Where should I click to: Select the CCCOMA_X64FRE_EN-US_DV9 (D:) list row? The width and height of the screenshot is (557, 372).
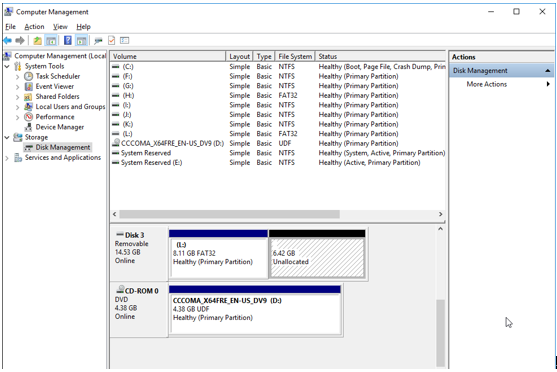[278, 143]
